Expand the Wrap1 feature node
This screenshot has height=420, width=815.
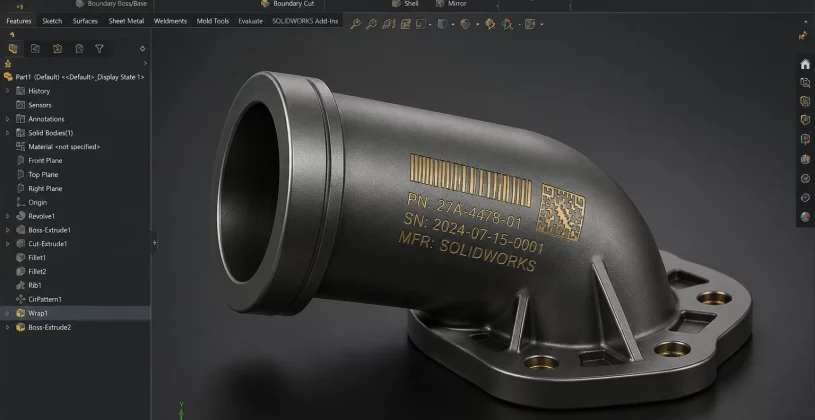pyautogui.click(x=7, y=313)
